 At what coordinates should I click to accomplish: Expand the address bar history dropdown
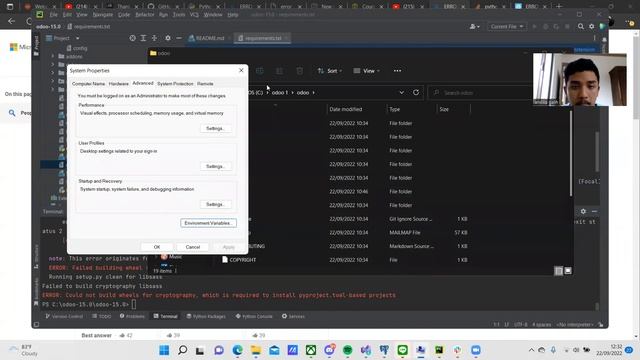[402, 92]
